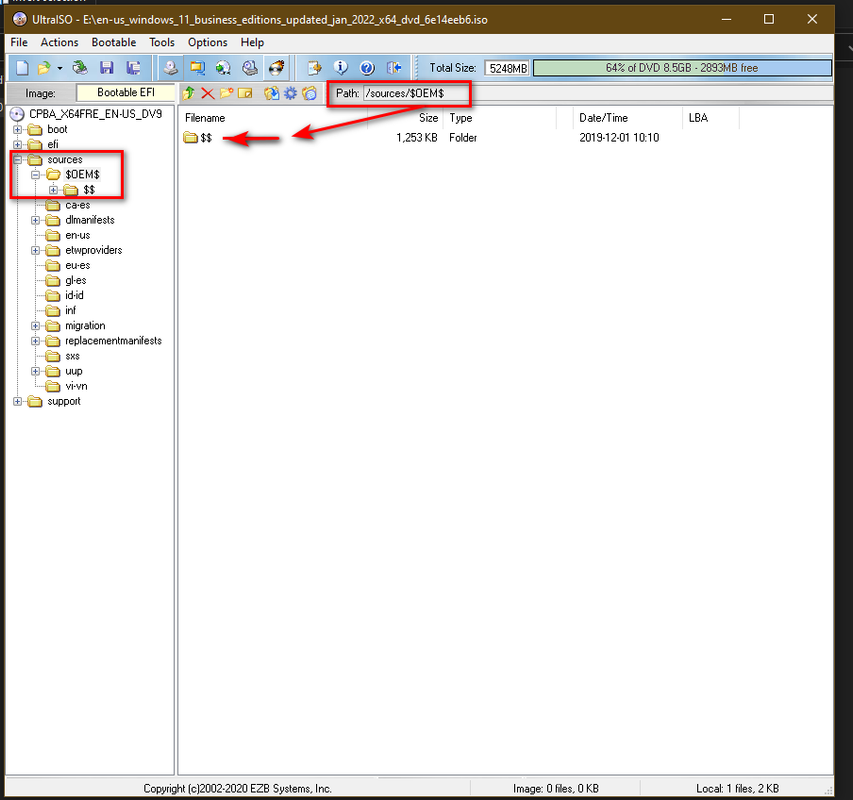Click the Mount to virtual drive icon

(250, 68)
